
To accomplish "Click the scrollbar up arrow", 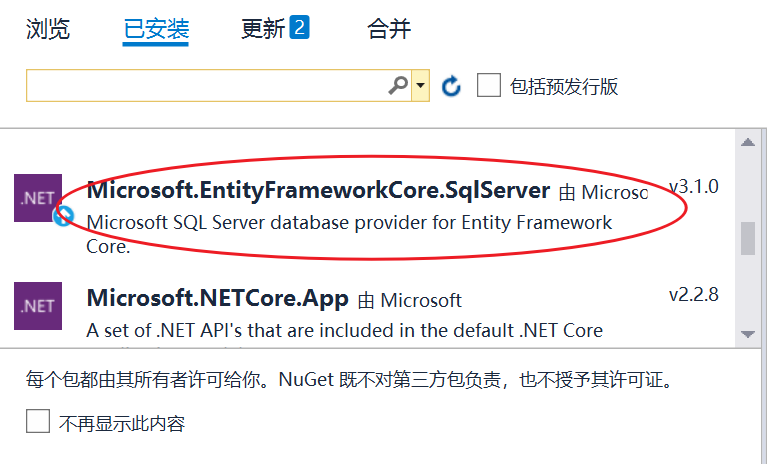I will [x=747, y=142].
